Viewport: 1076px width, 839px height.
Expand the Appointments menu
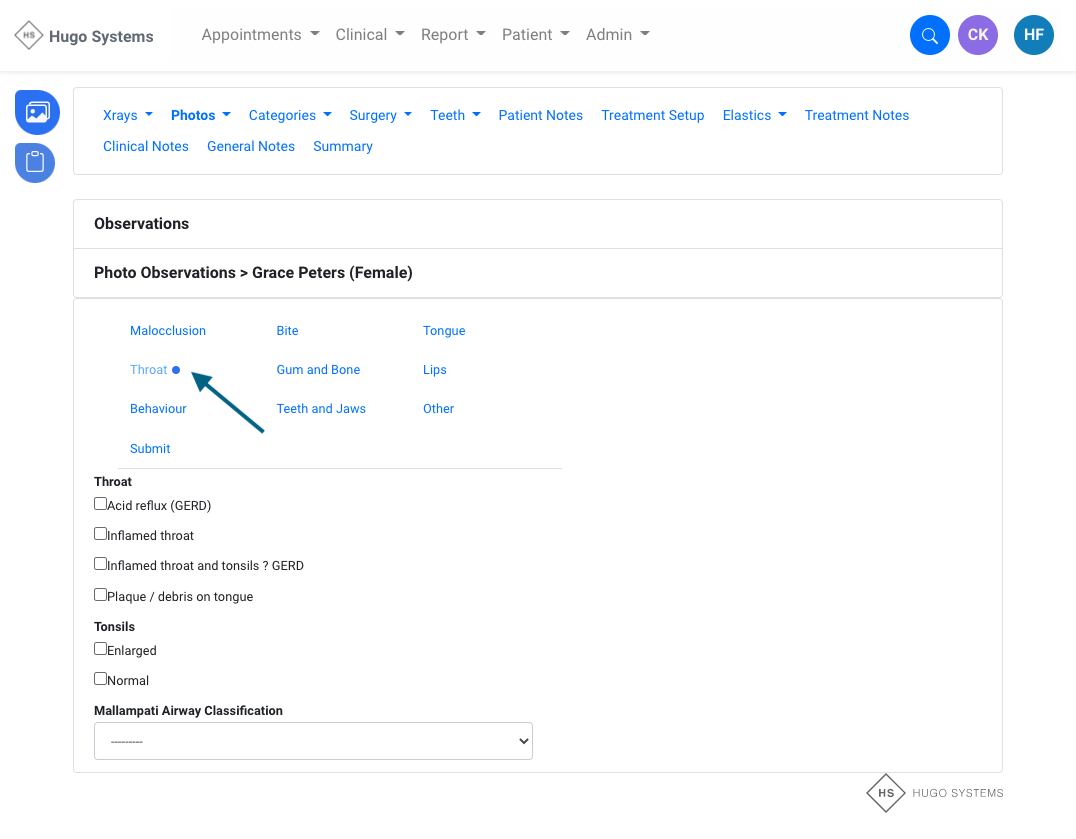(x=260, y=35)
